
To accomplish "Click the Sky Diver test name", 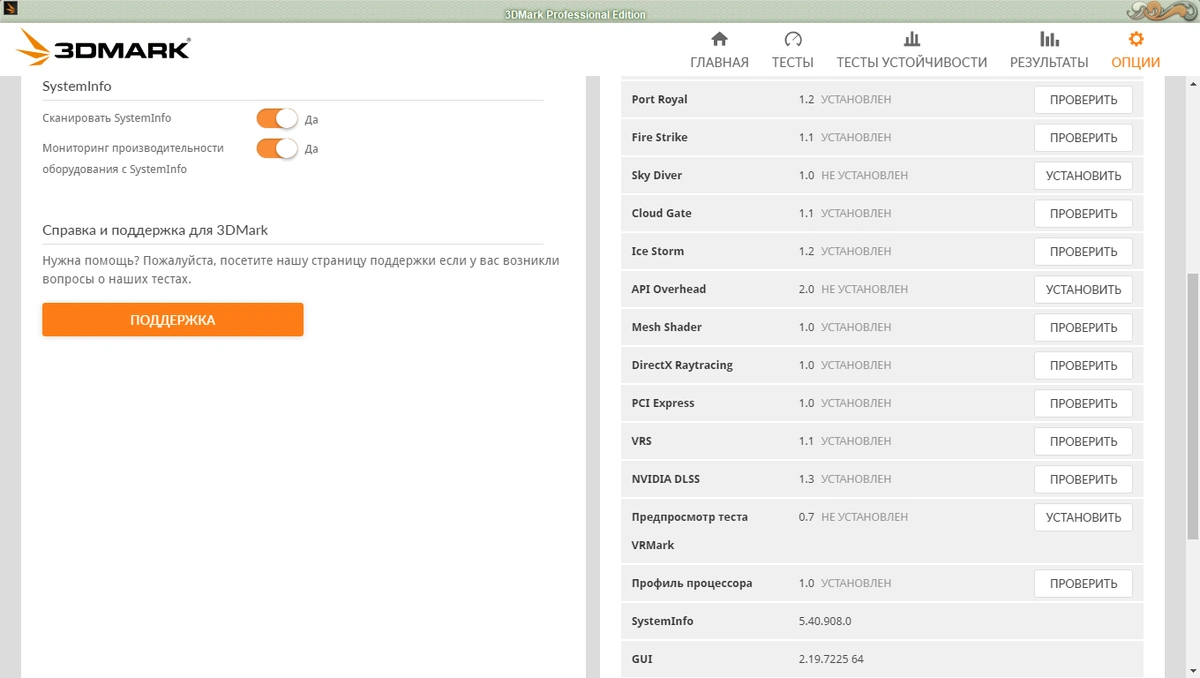I will (x=656, y=176).
